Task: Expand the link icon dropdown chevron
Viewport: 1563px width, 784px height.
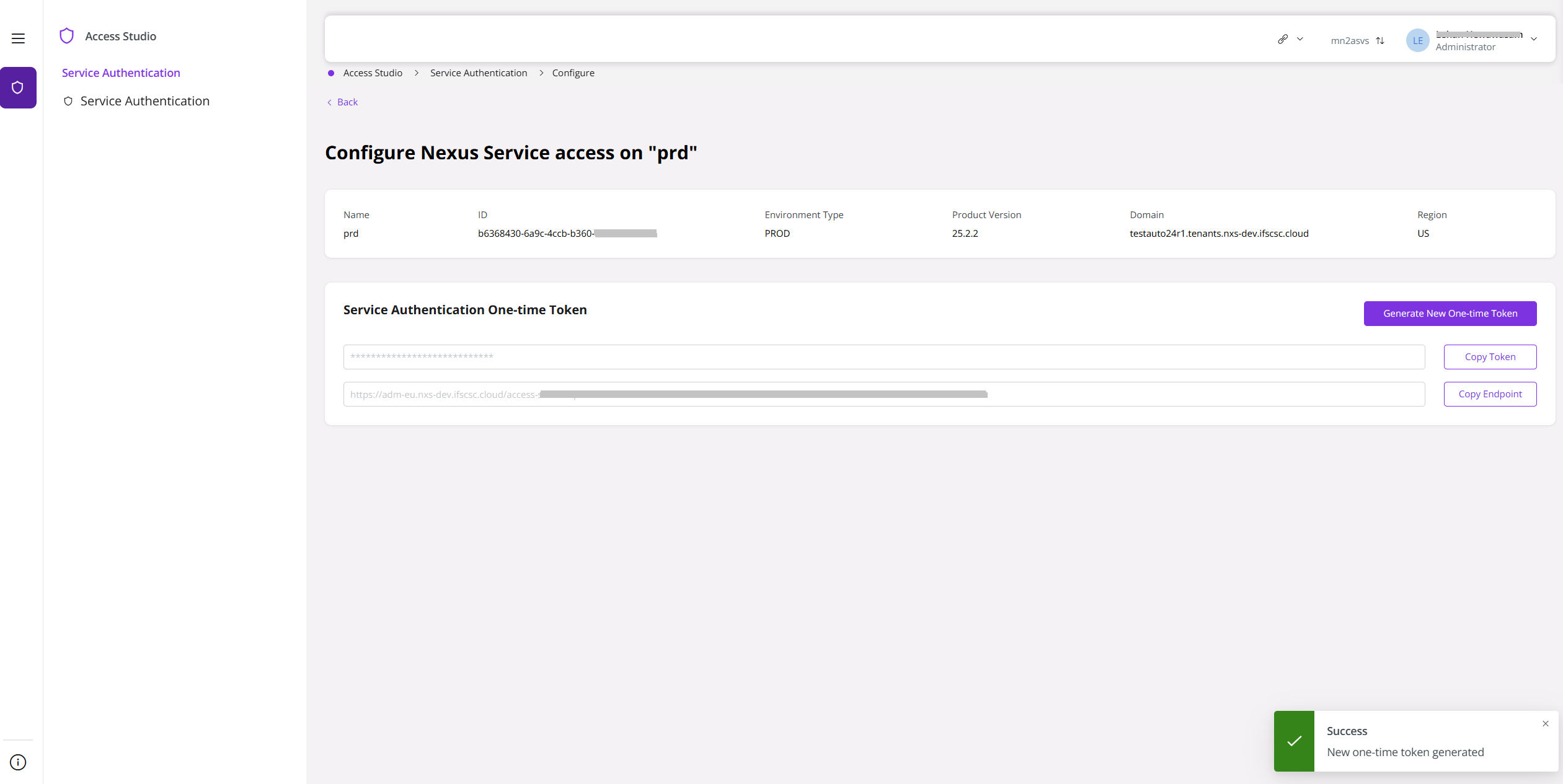Action: 1300,39
